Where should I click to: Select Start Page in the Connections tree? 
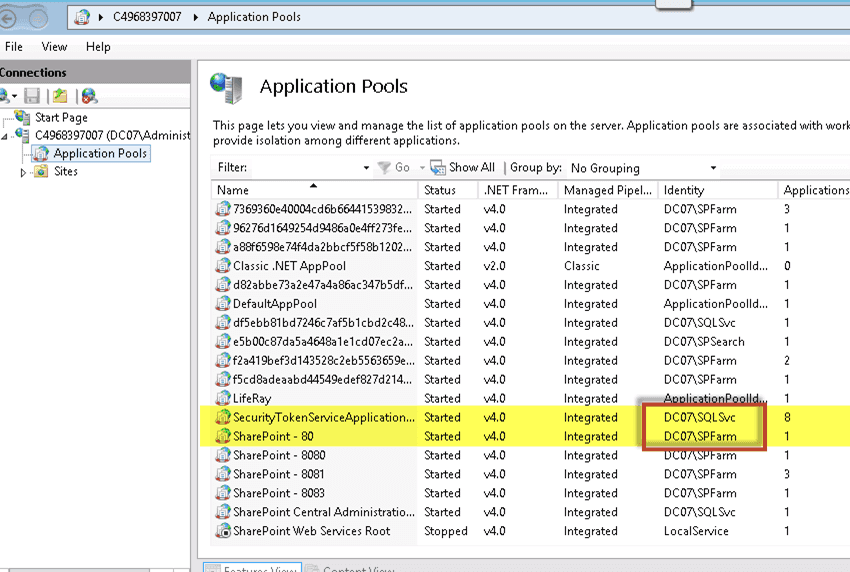click(x=61, y=118)
